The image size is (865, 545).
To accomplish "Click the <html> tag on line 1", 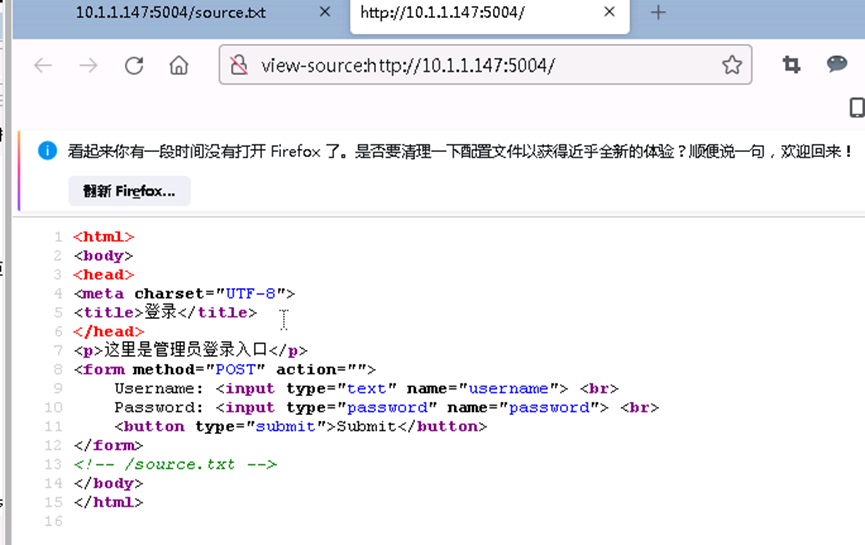I will pyautogui.click(x=104, y=237).
